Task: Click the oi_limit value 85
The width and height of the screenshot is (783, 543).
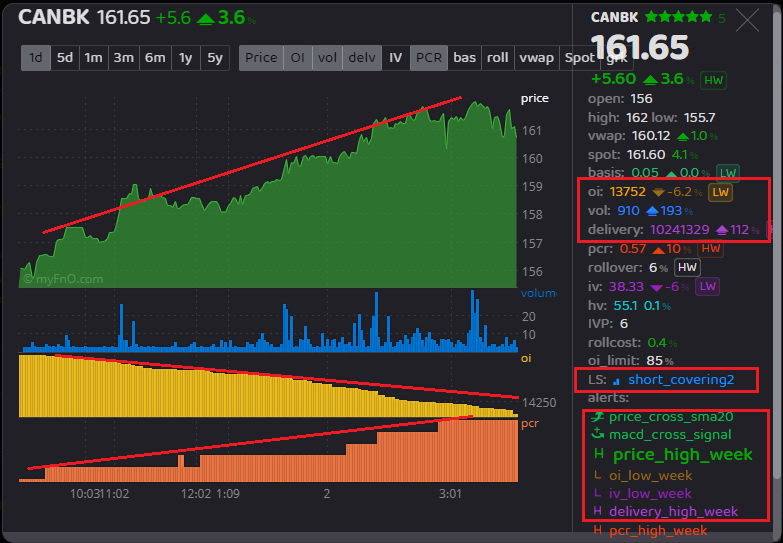Action: [654, 361]
